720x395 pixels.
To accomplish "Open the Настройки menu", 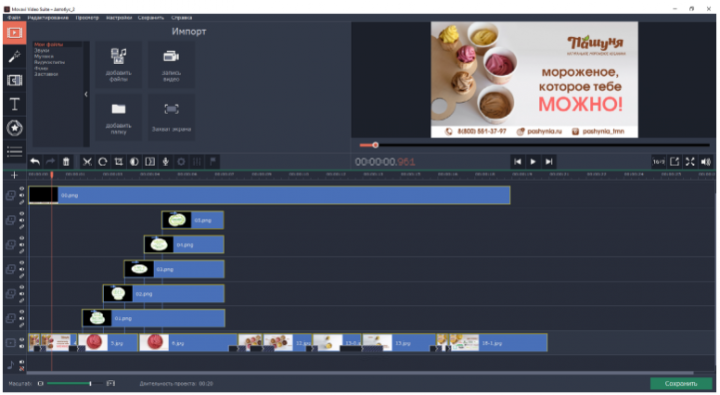I will tap(119, 17).
